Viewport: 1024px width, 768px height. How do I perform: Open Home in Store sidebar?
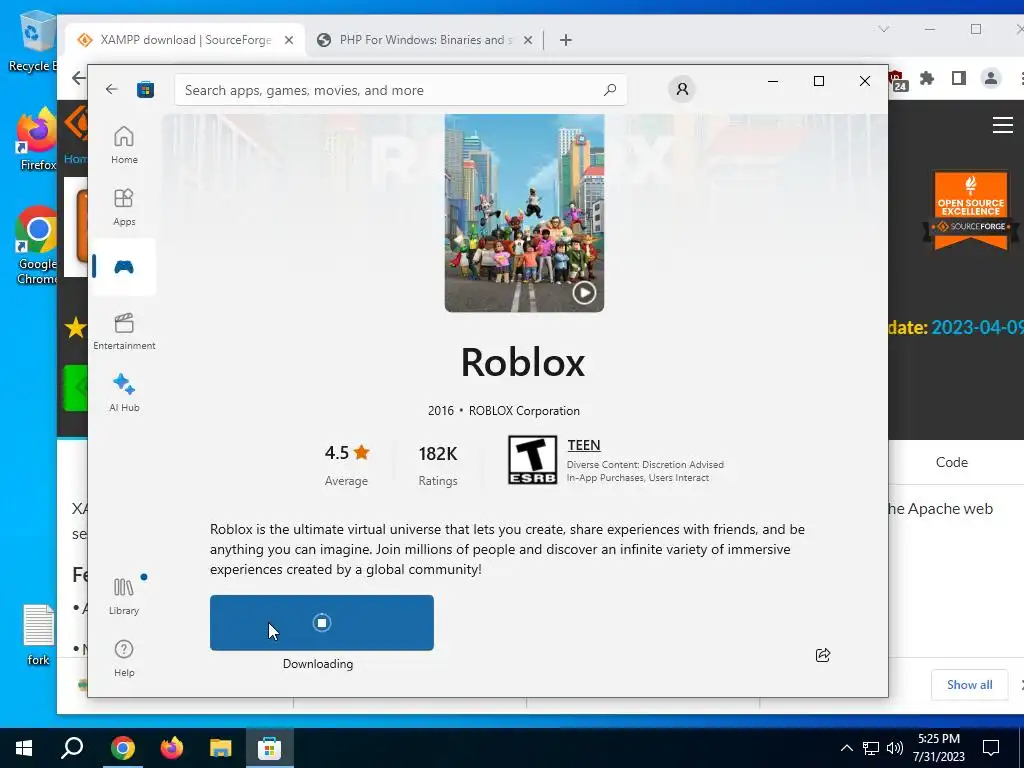[124, 145]
